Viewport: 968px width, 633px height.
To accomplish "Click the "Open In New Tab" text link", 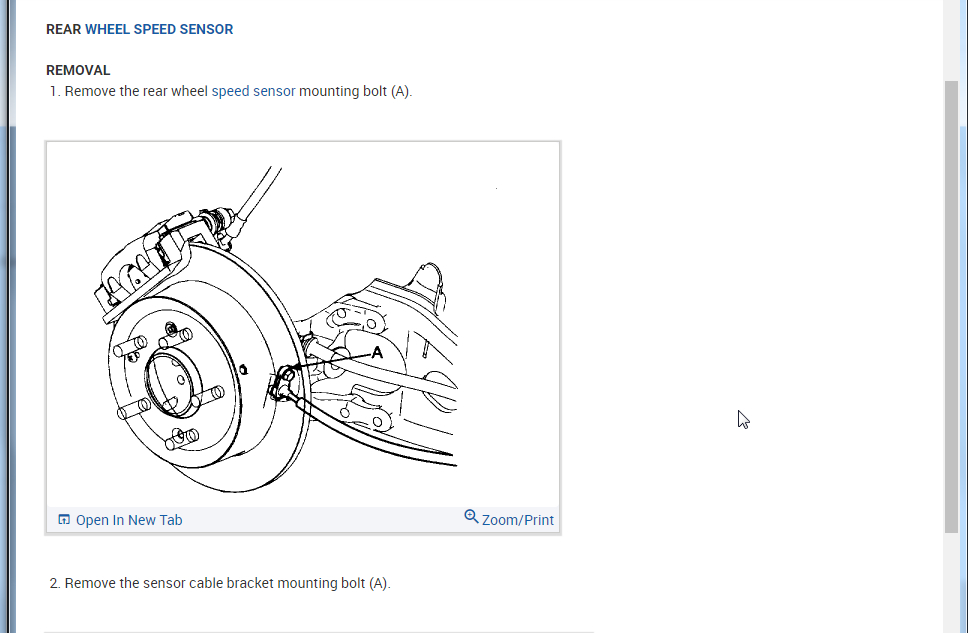I will point(129,520).
